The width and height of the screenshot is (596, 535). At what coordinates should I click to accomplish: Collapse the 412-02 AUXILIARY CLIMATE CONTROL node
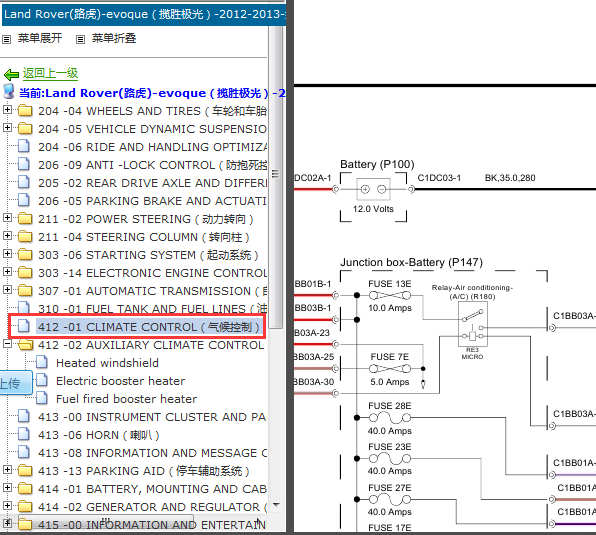(x=7, y=343)
